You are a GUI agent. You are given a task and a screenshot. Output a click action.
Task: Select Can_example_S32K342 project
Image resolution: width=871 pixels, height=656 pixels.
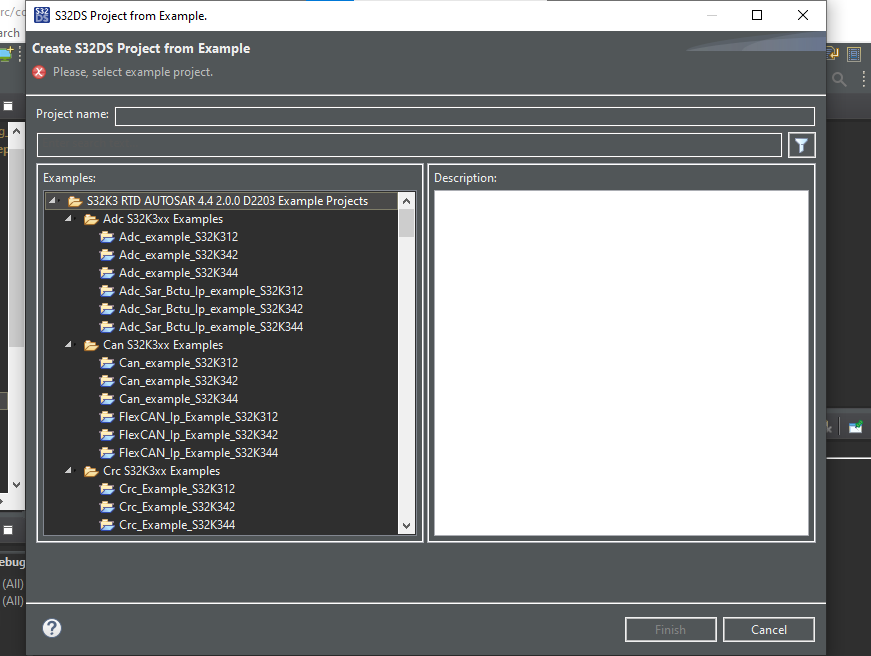tap(178, 381)
